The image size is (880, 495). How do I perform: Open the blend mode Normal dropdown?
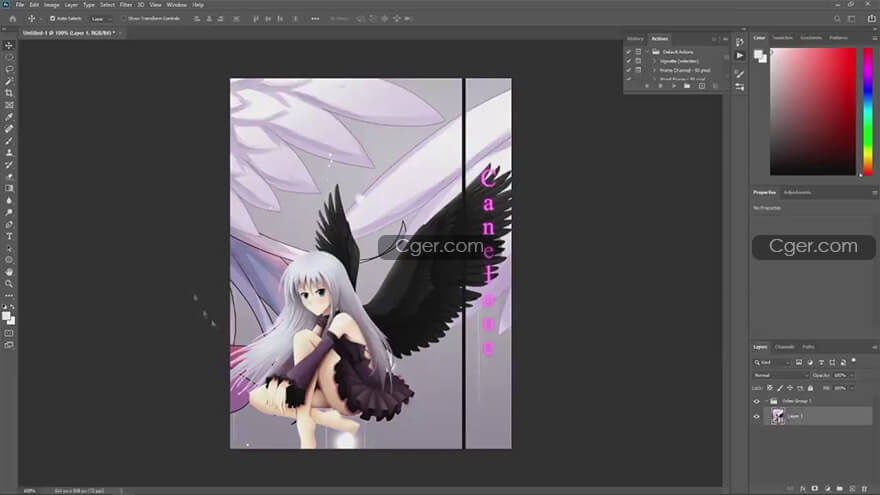tap(781, 375)
